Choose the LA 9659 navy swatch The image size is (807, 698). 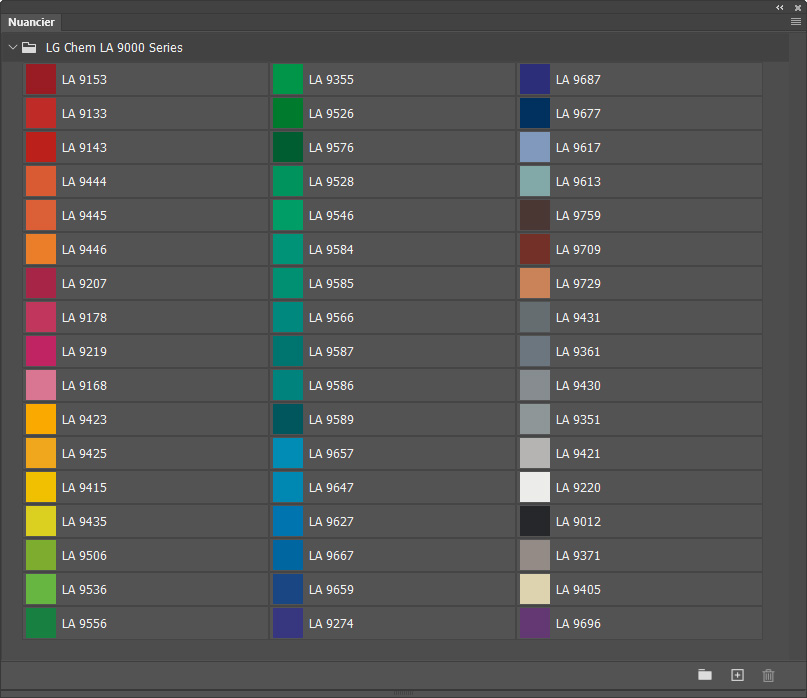point(288,589)
